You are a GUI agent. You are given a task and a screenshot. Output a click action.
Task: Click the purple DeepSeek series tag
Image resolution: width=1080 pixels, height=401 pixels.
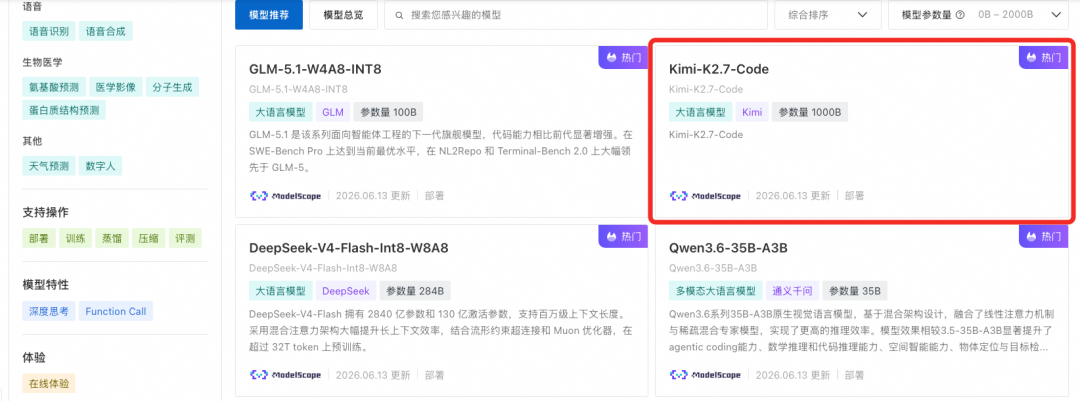point(346,291)
